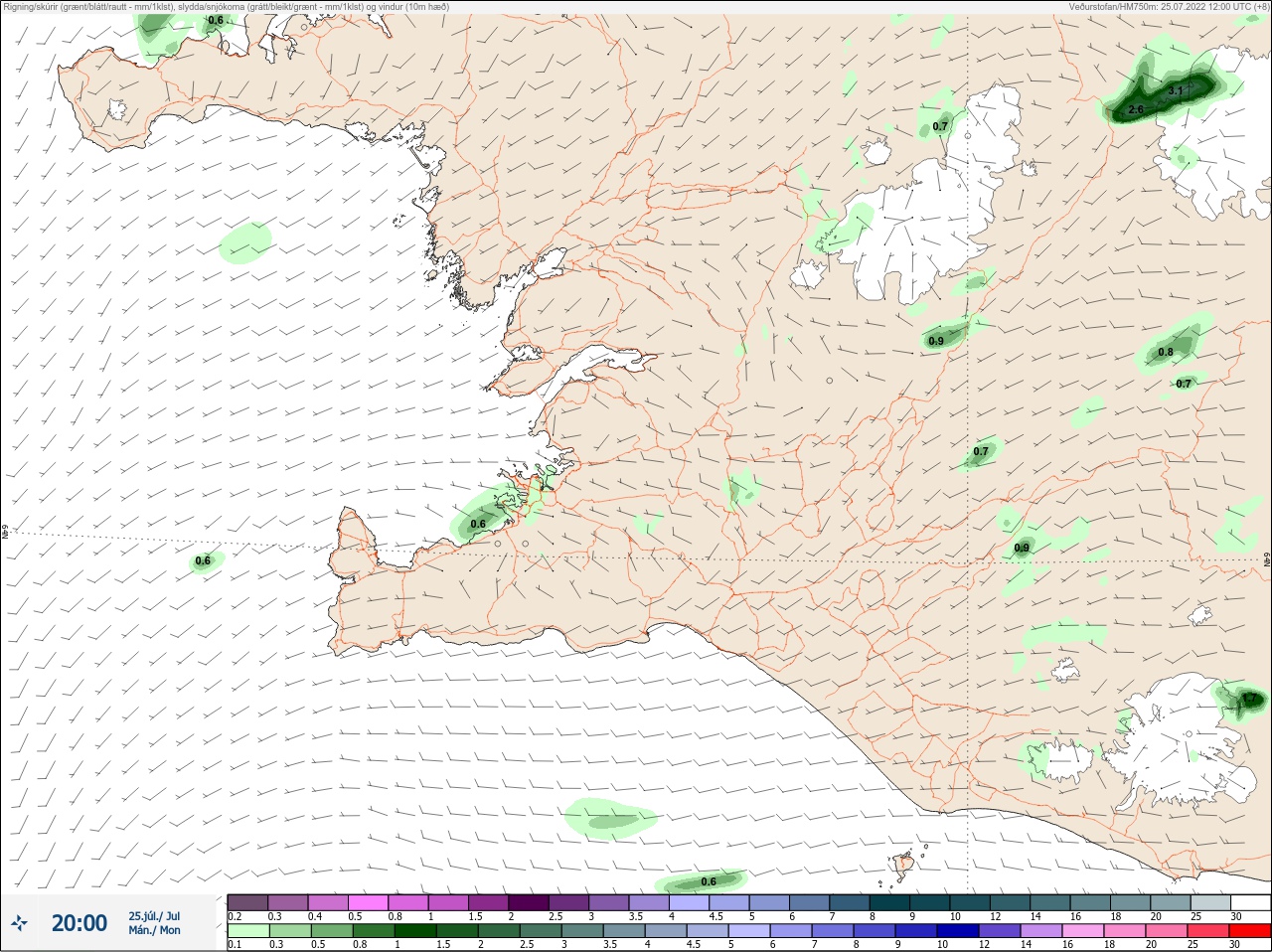Click the four-point compass icon beside 20:00
The height and width of the screenshot is (952, 1272).
[18, 923]
